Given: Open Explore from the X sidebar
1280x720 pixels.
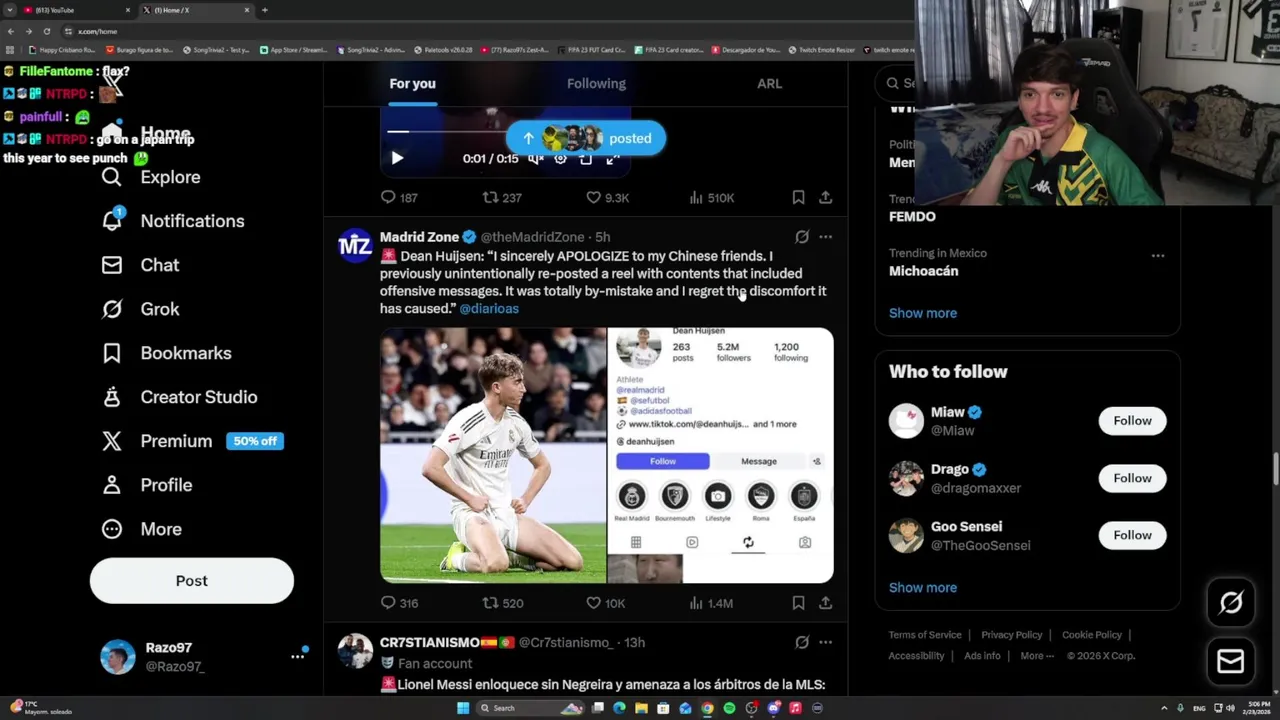Looking at the screenshot, I should tap(151, 177).
